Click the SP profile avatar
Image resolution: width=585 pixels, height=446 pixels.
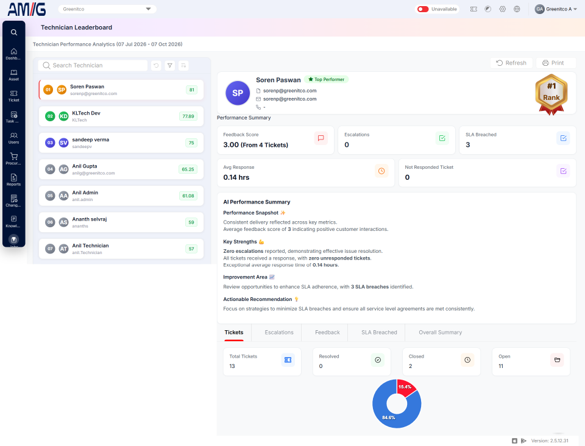click(238, 93)
